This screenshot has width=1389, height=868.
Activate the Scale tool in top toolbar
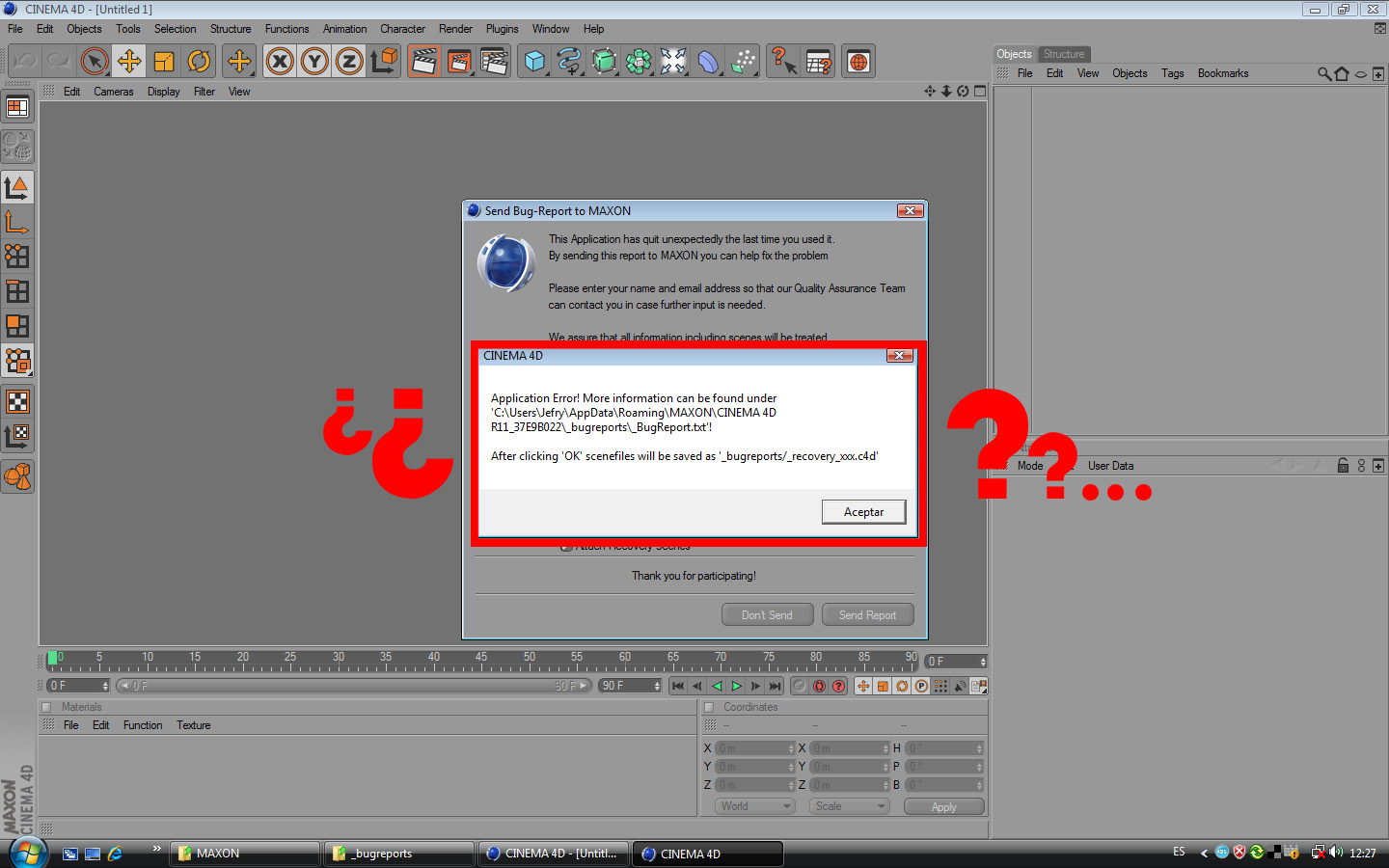pos(164,62)
